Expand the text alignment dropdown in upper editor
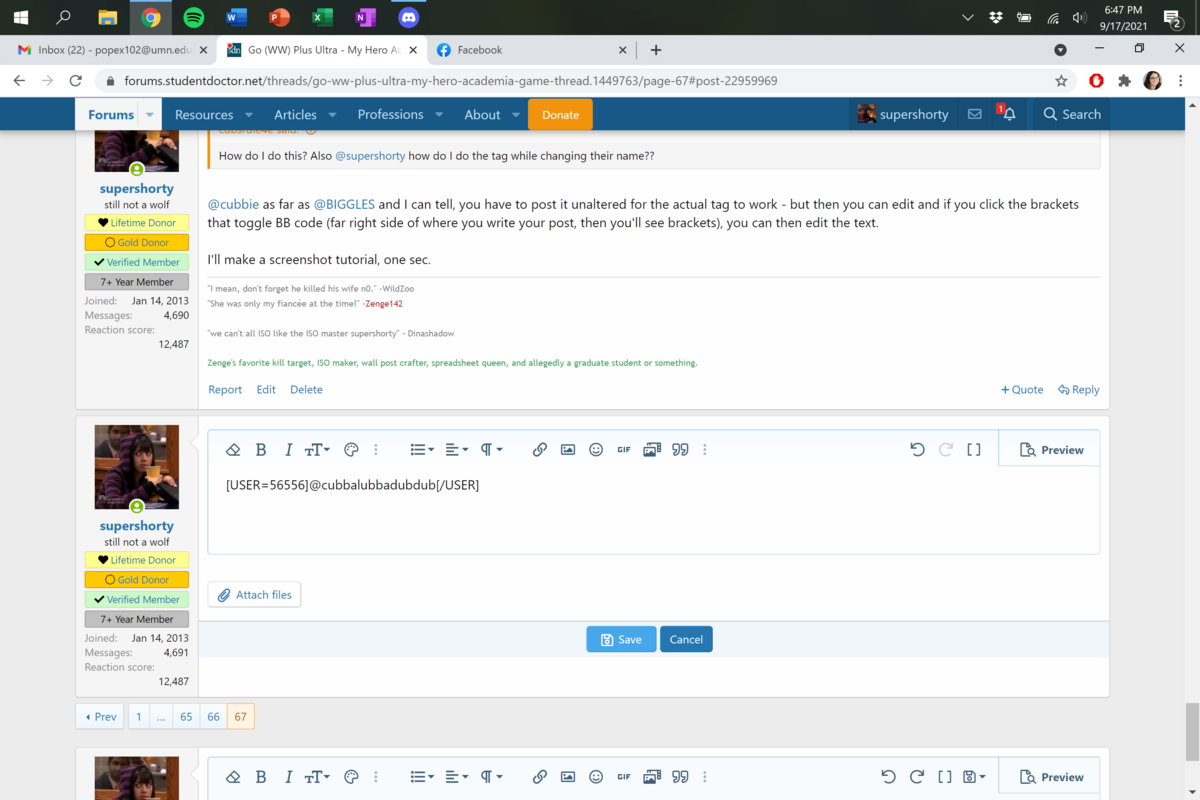This screenshot has height=800, width=1200. [x=456, y=450]
